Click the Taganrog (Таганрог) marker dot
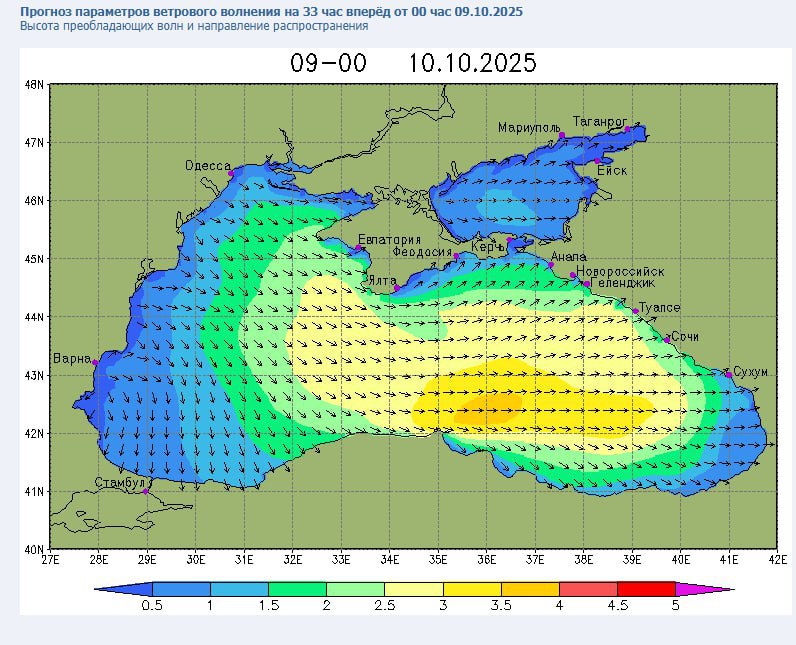796x645 pixels. coord(628,129)
